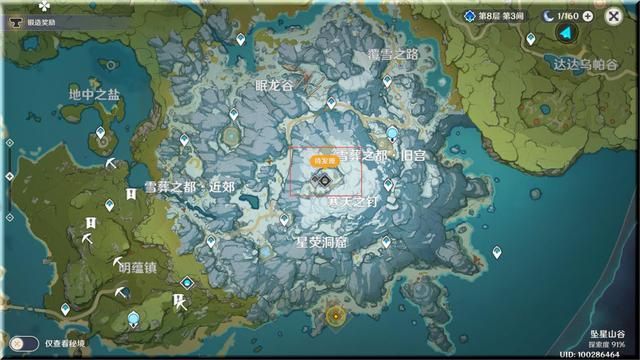Select the waypoint on the eastern sea islet
640x360 pixels.
497,253
